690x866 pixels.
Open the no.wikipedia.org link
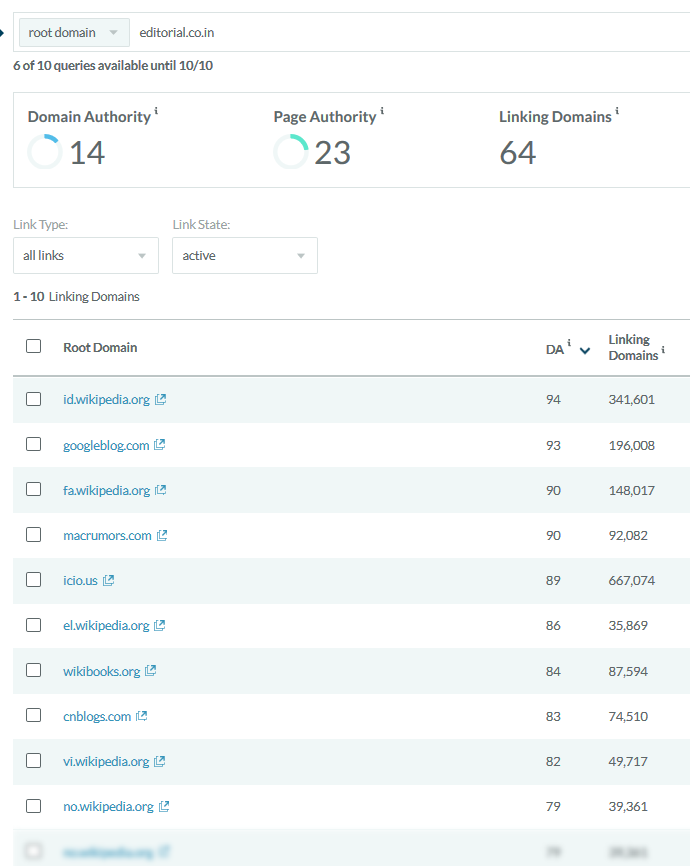[108, 807]
